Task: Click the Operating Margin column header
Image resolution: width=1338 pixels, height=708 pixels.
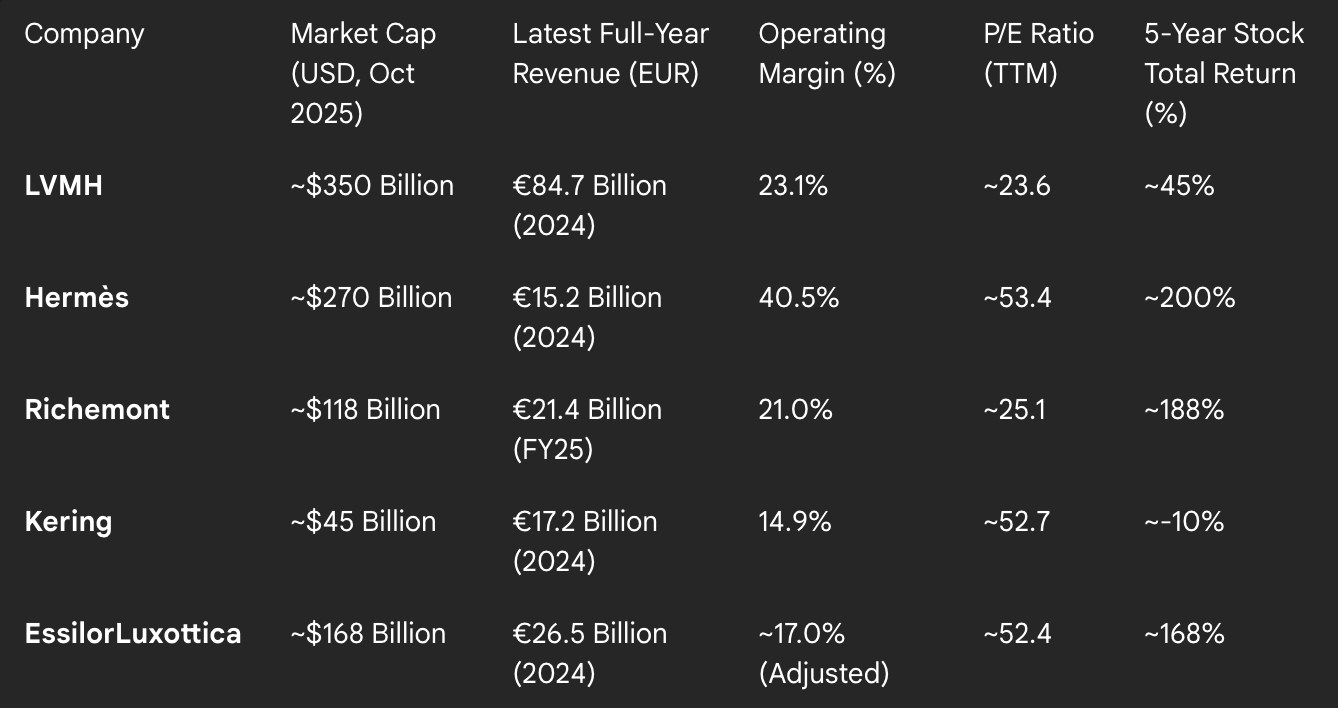Action: [826, 53]
